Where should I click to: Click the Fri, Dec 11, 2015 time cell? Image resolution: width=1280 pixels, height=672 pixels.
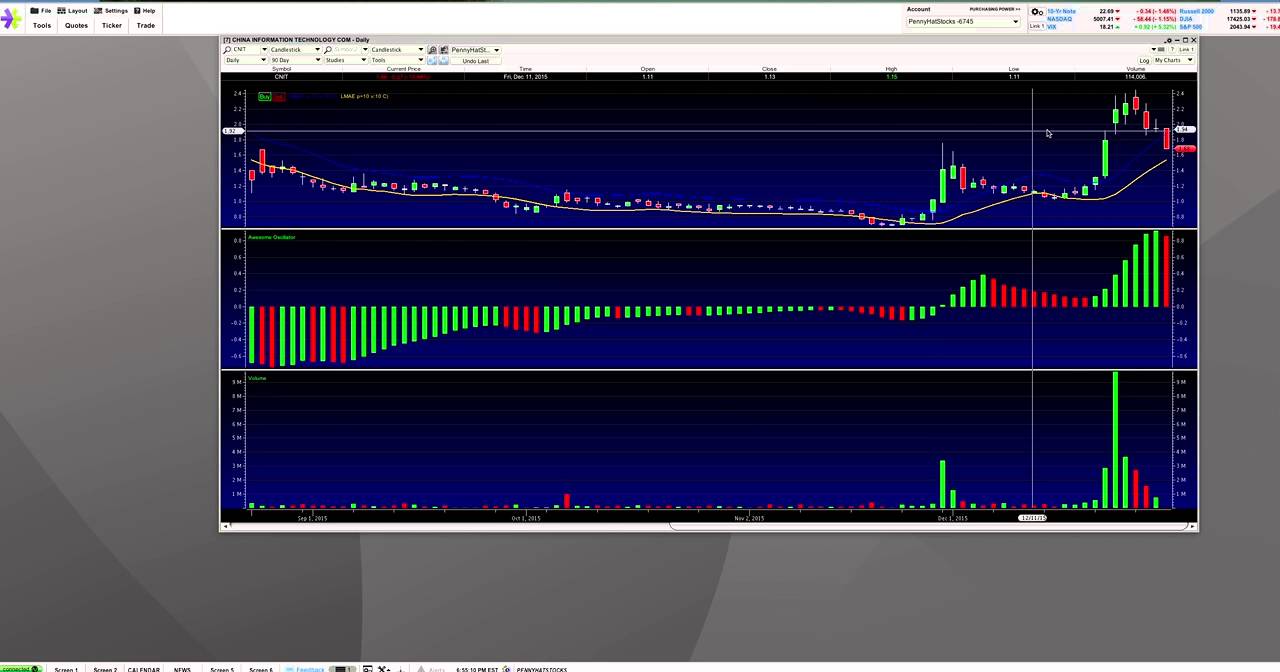point(526,76)
